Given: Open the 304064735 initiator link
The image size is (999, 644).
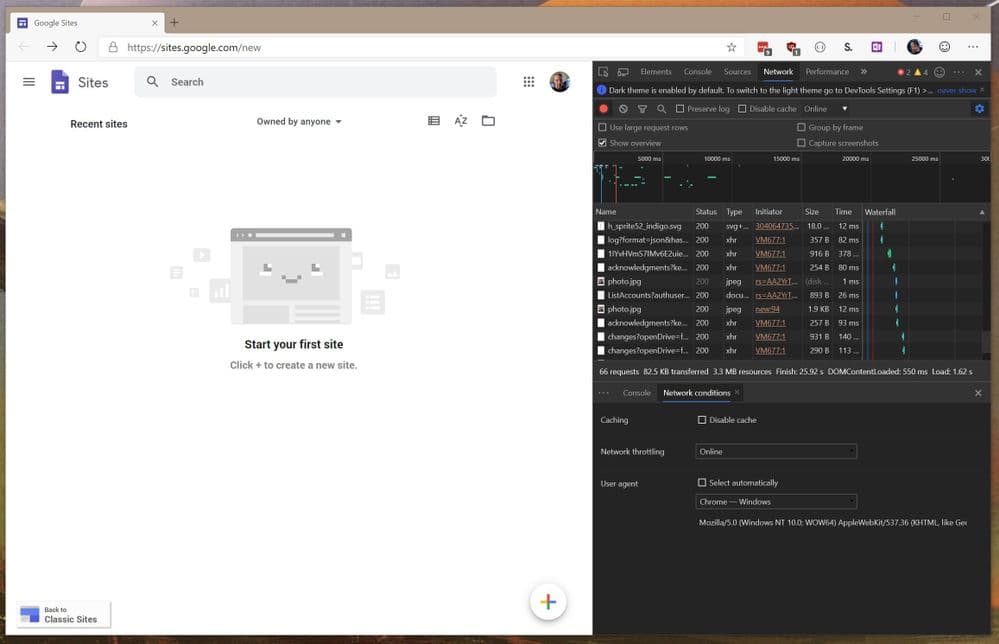Looking at the screenshot, I should point(777,226).
